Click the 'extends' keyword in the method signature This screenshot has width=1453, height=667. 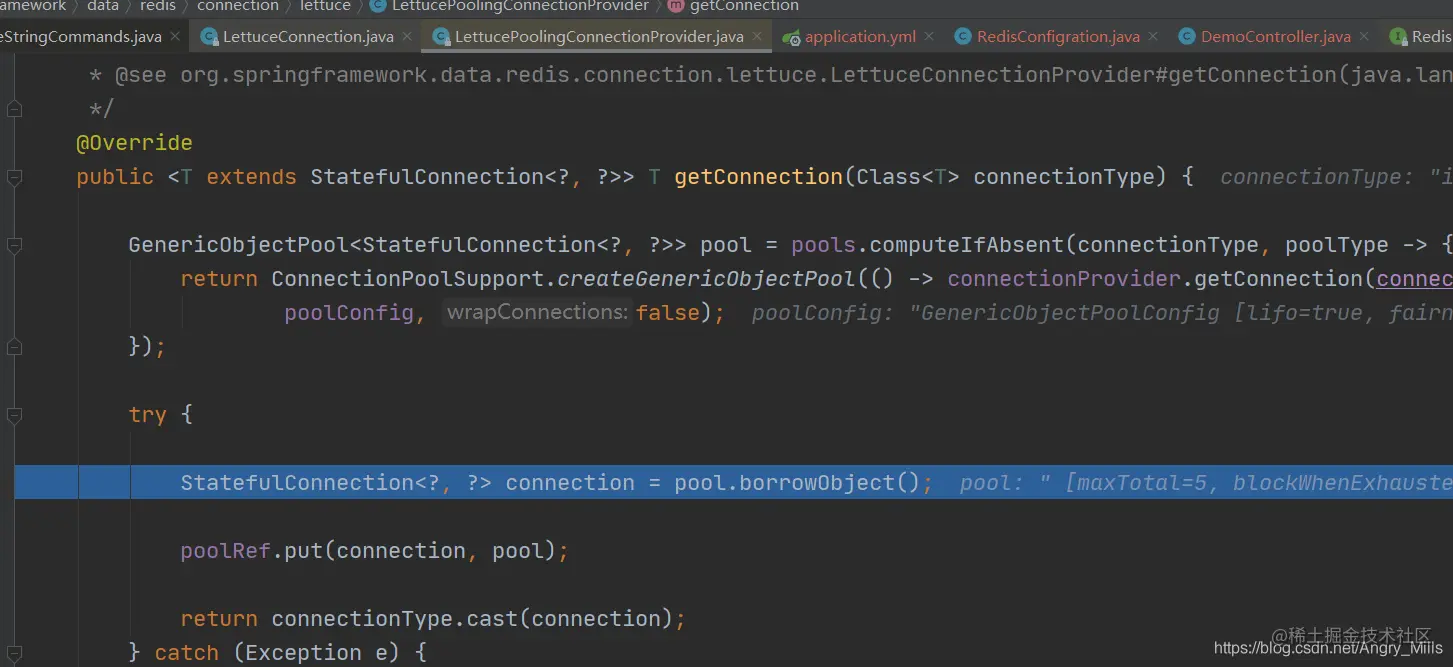tap(251, 177)
